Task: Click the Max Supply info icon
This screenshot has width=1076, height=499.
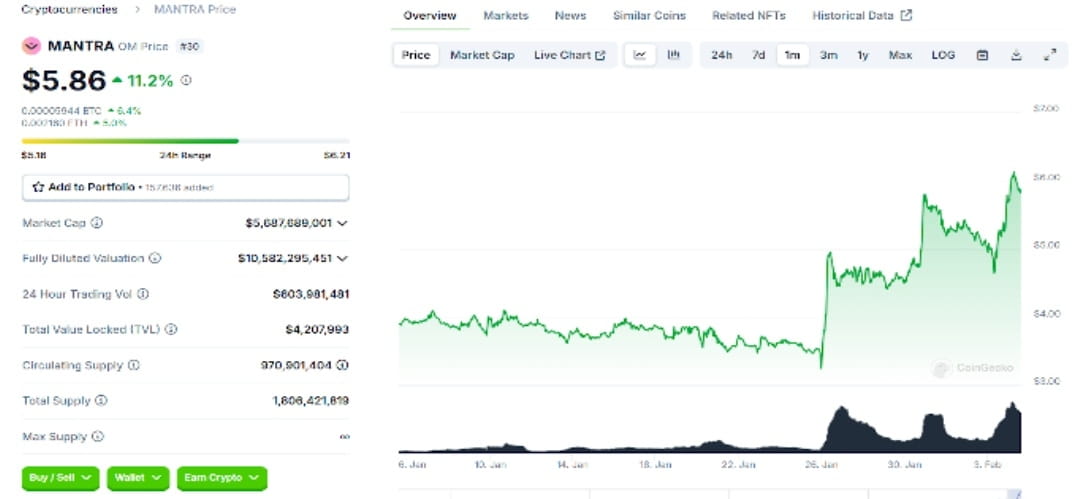Action: pyautogui.click(x=97, y=437)
